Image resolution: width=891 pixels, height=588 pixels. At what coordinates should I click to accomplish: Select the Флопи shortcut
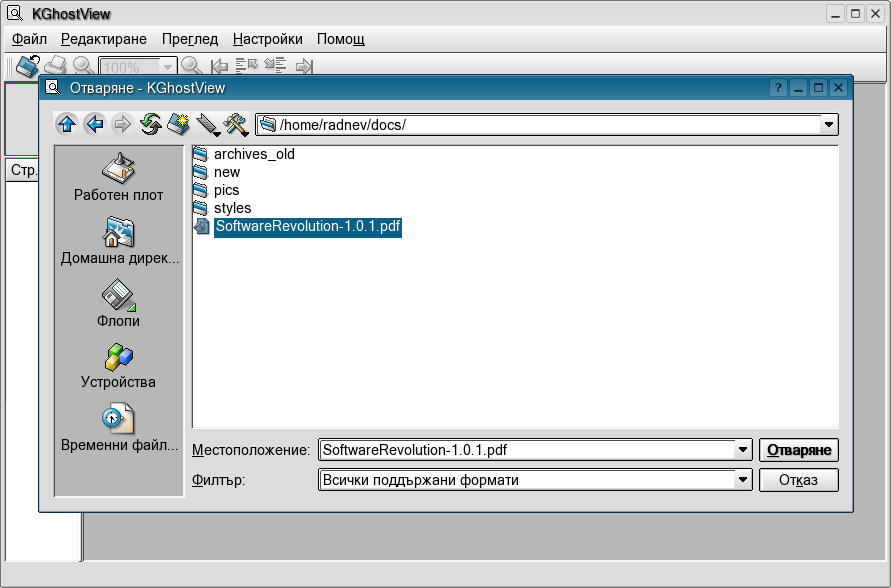118,304
